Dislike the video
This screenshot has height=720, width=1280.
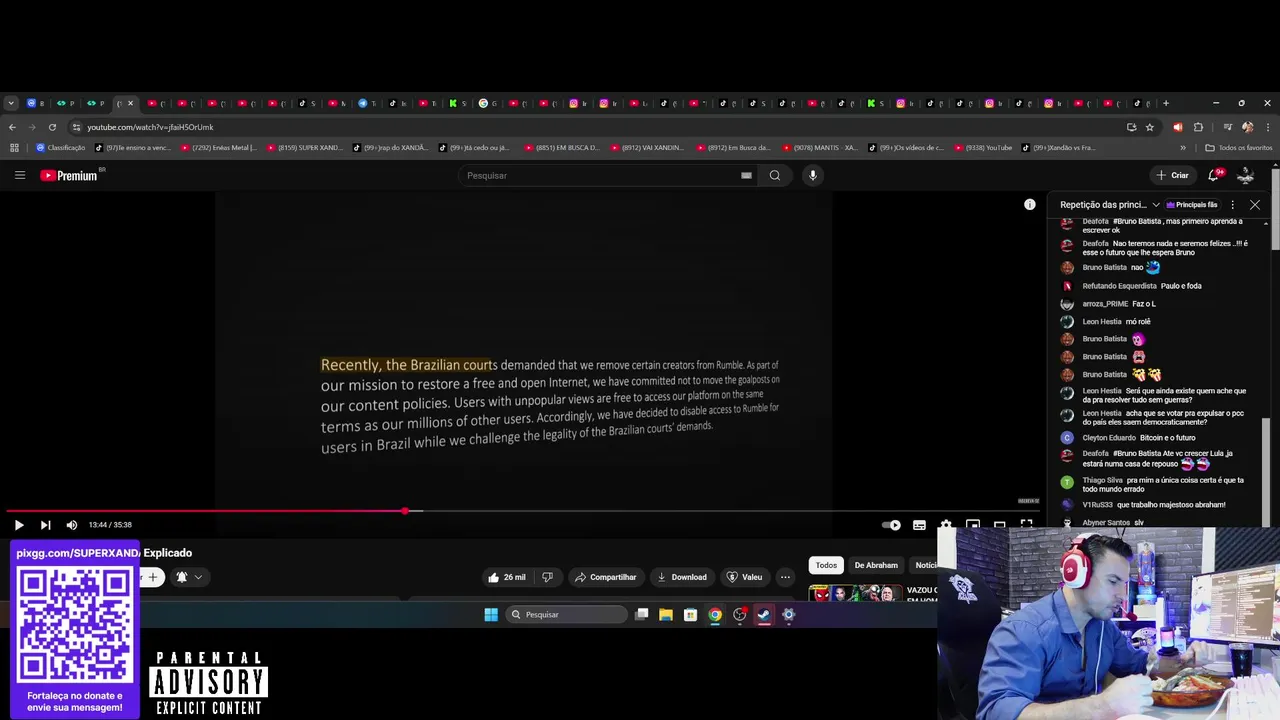[x=547, y=577]
